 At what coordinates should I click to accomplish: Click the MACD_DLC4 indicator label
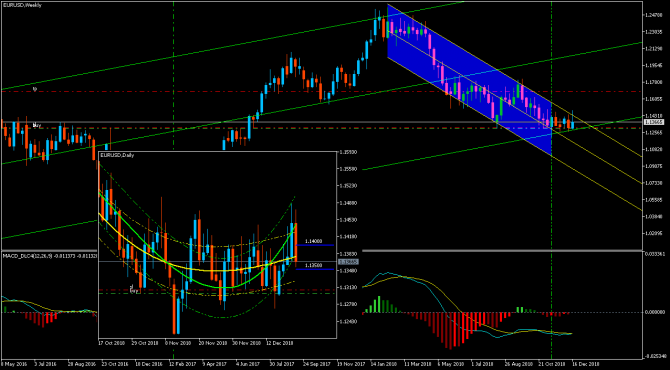tap(49, 255)
